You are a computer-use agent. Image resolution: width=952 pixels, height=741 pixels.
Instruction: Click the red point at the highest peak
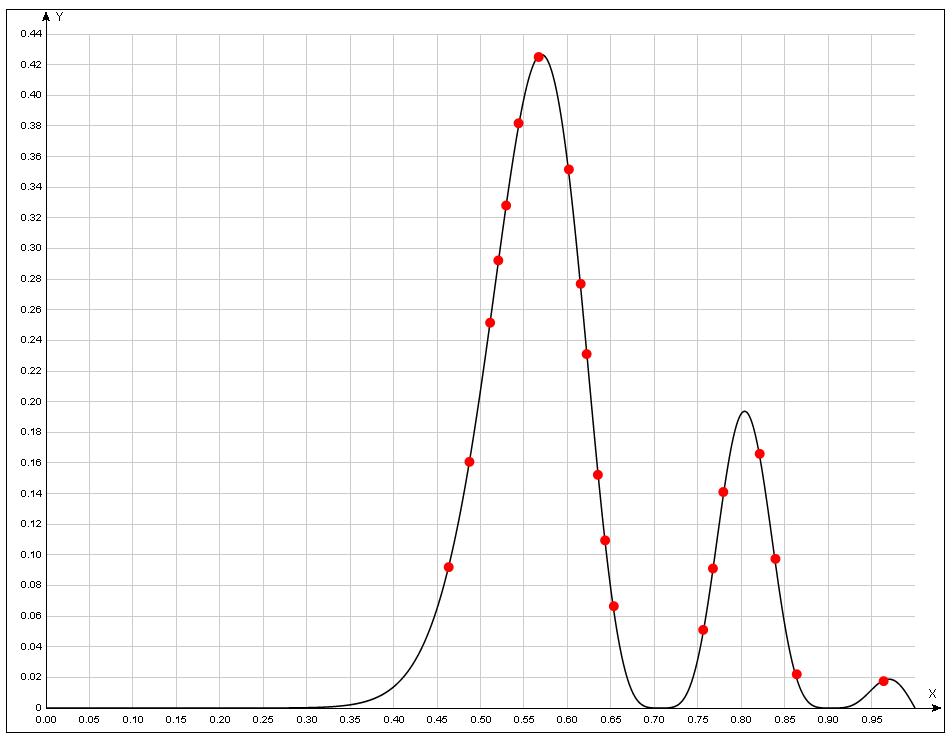pos(539,57)
